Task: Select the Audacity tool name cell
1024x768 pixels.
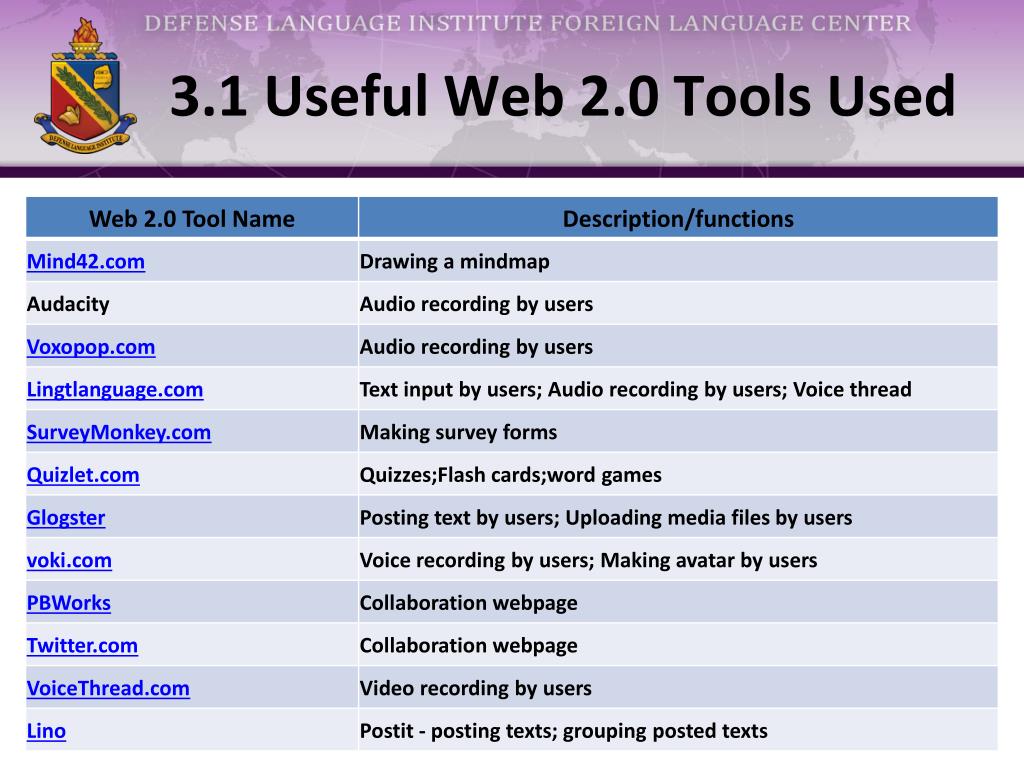Action: [x=192, y=304]
